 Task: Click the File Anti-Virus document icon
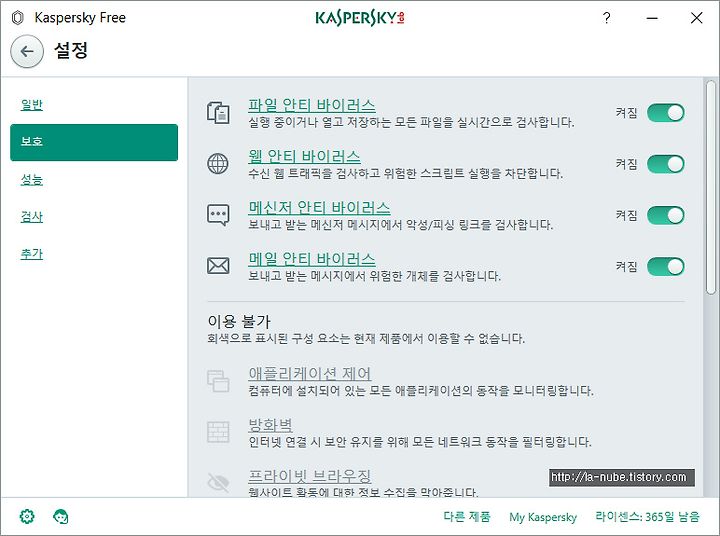218,113
